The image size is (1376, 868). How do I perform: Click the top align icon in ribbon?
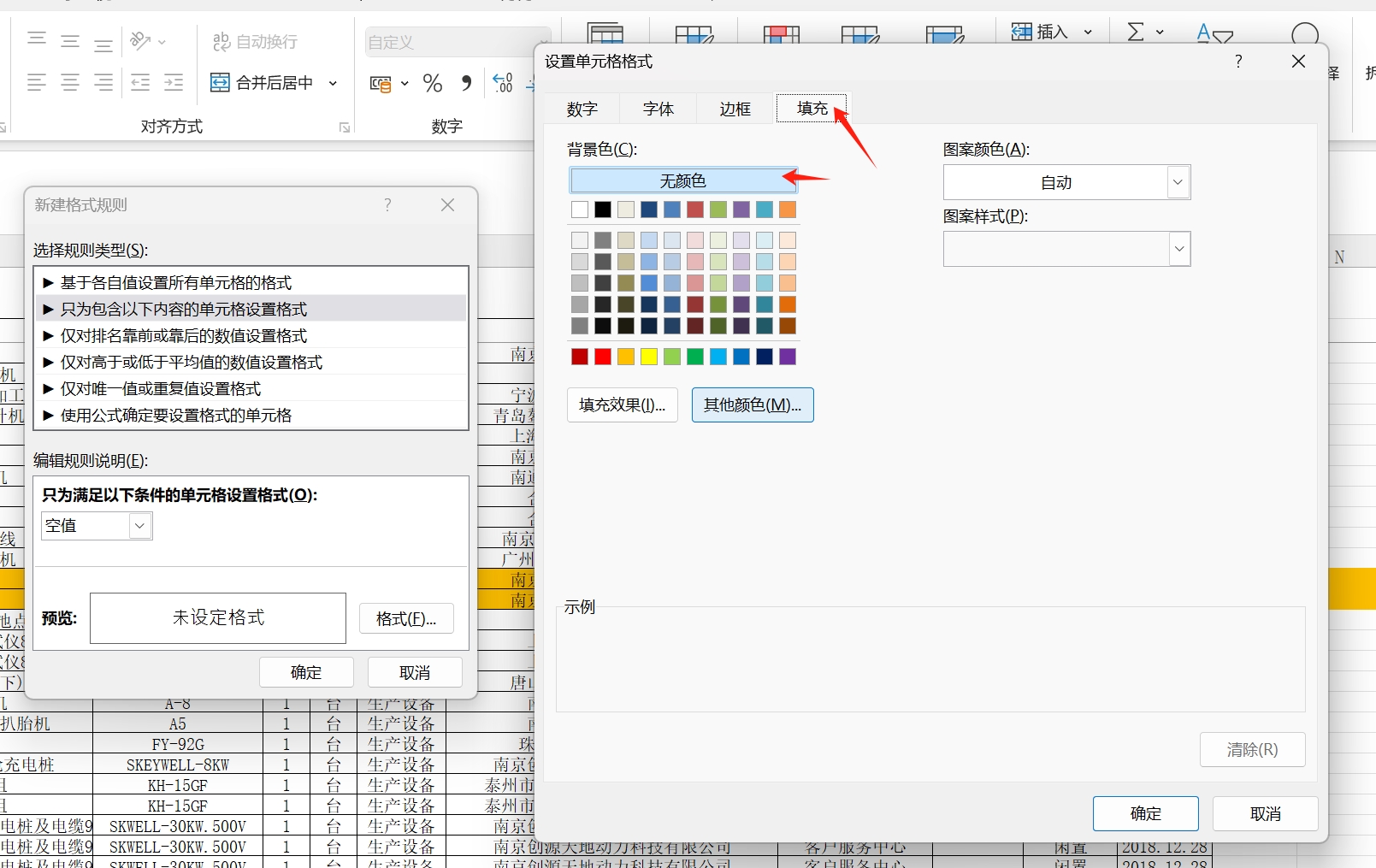pyautogui.click(x=37, y=40)
